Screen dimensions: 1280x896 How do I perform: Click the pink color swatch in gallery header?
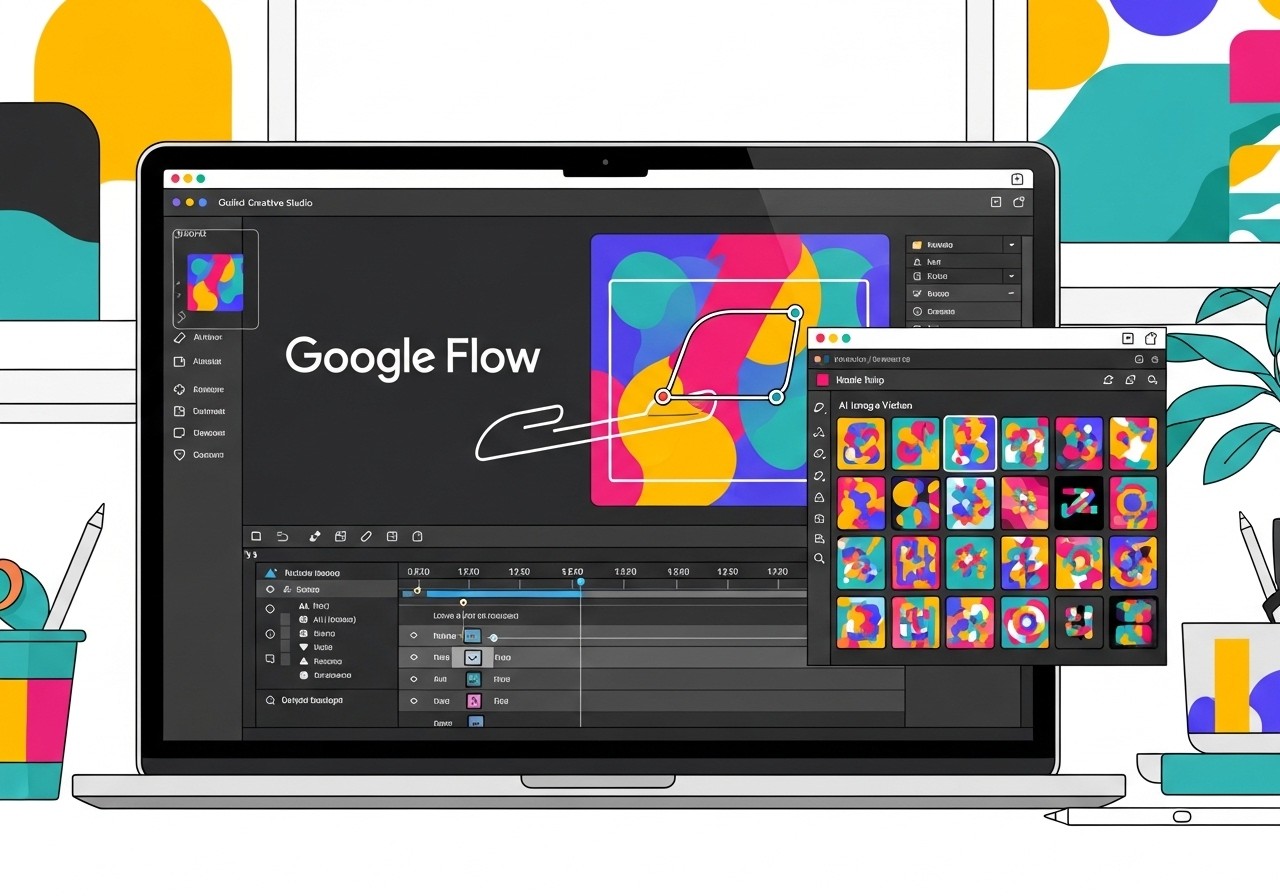823,380
